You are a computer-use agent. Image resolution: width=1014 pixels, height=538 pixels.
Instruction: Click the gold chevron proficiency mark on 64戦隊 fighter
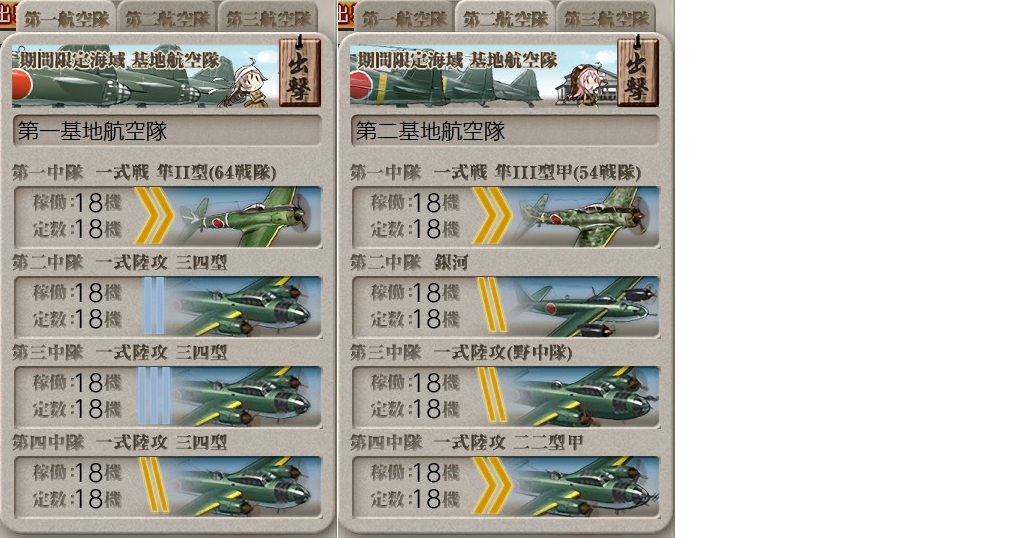[154, 216]
